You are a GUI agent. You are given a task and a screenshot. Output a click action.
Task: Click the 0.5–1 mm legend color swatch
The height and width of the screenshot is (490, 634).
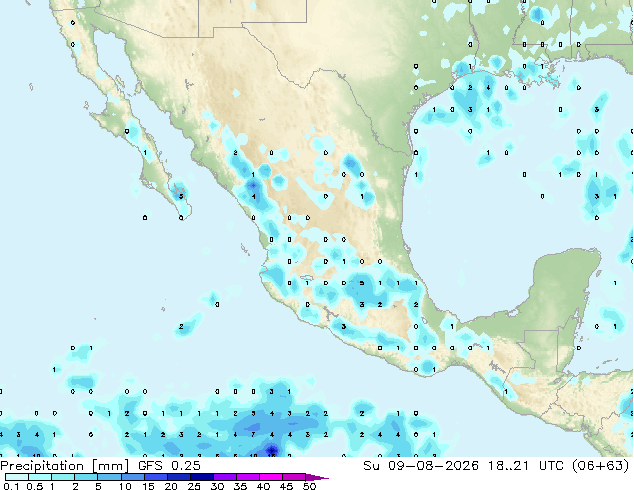click(x=40, y=477)
